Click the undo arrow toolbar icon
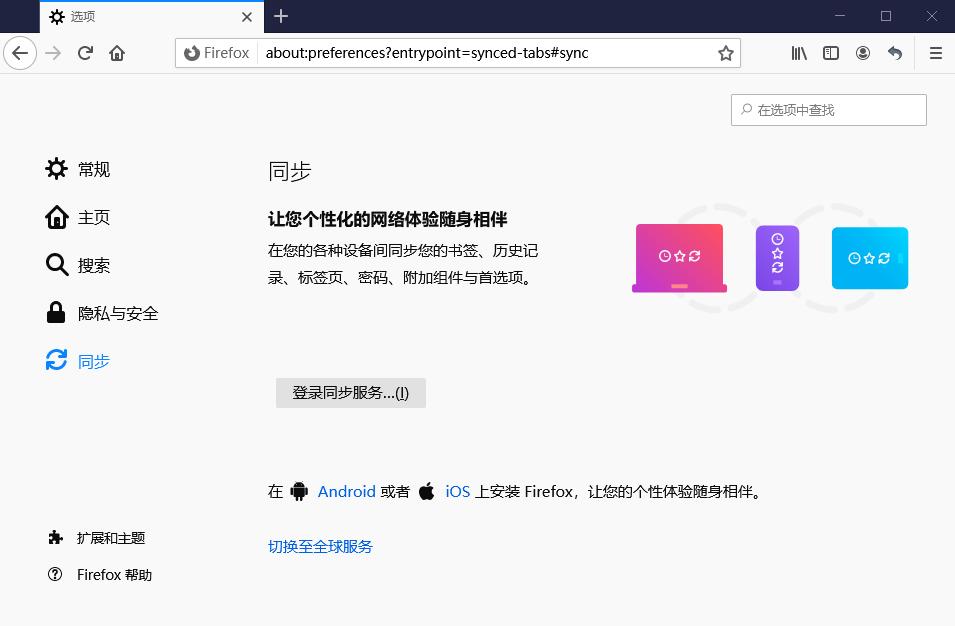The width and height of the screenshot is (955, 626). click(x=895, y=53)
